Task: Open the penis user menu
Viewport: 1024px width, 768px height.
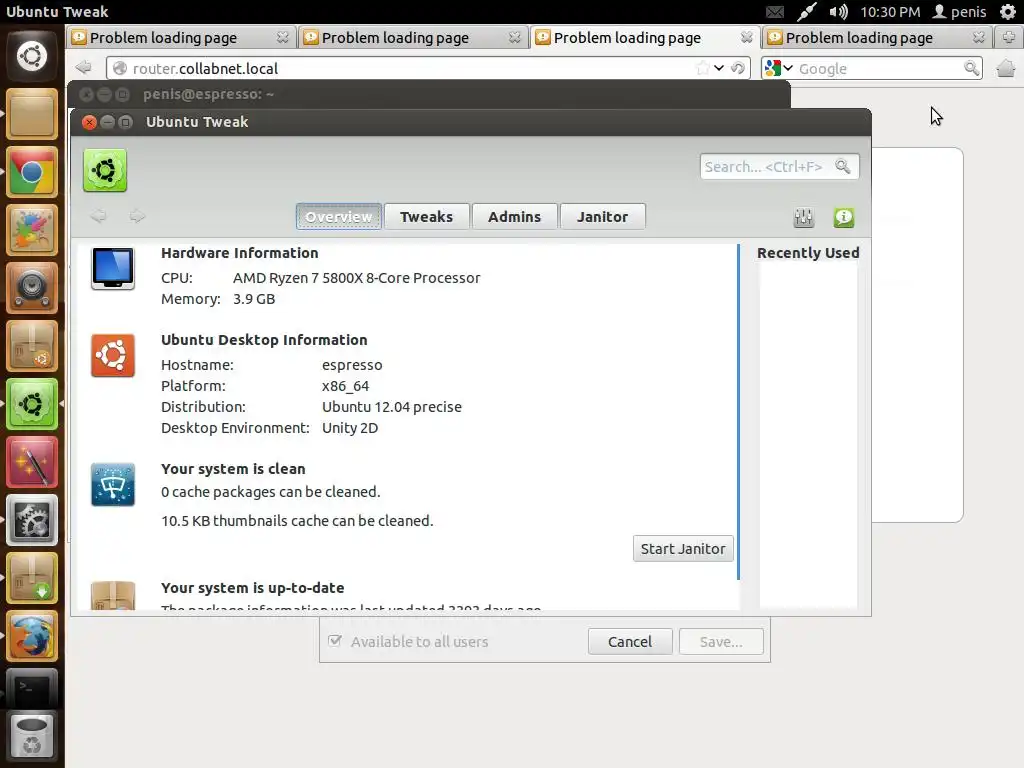Action: click(959, 12)
